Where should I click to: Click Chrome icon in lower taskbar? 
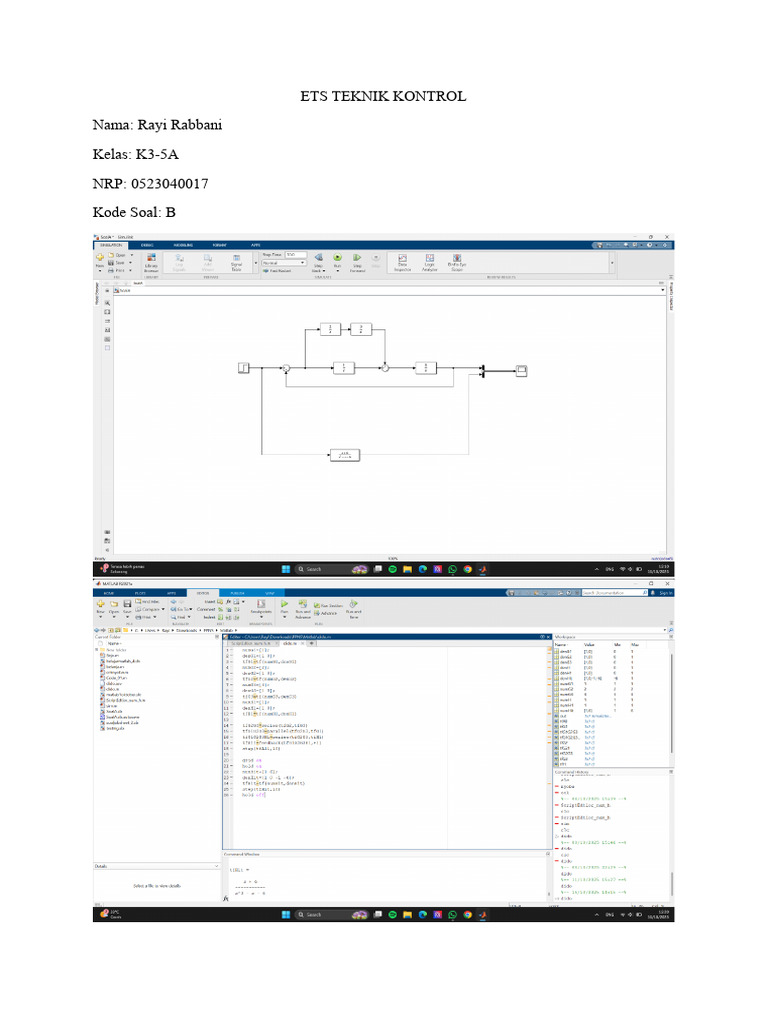pos(468,915)
